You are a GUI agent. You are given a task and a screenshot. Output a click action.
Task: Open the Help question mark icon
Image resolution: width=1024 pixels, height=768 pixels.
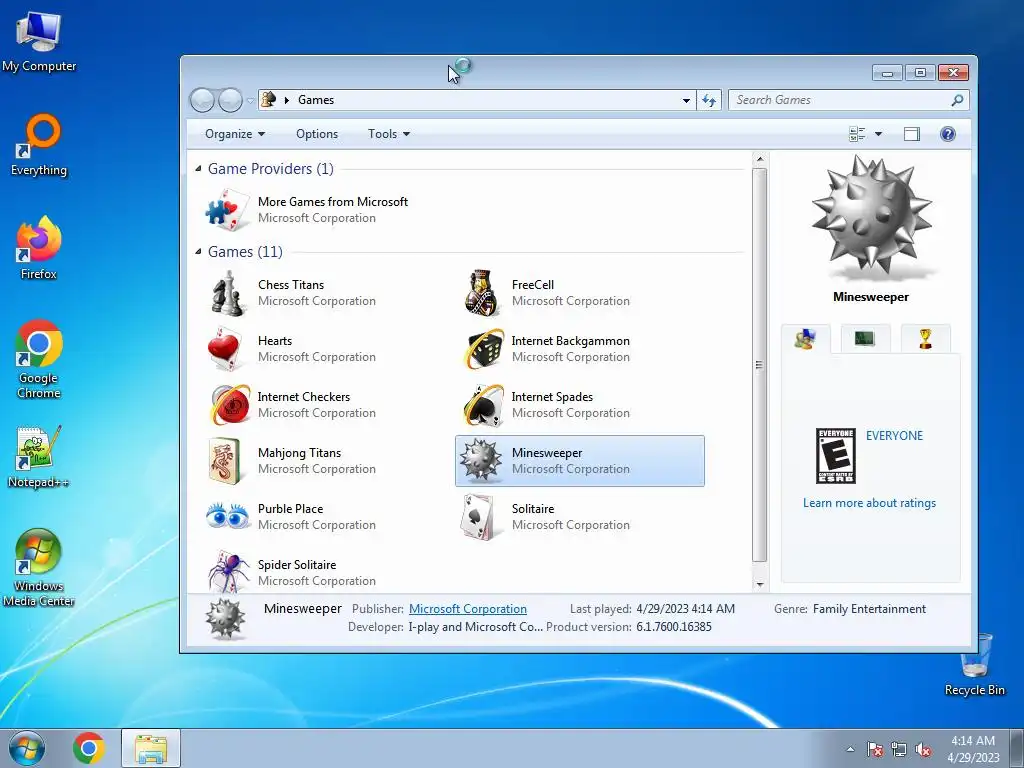948,134
